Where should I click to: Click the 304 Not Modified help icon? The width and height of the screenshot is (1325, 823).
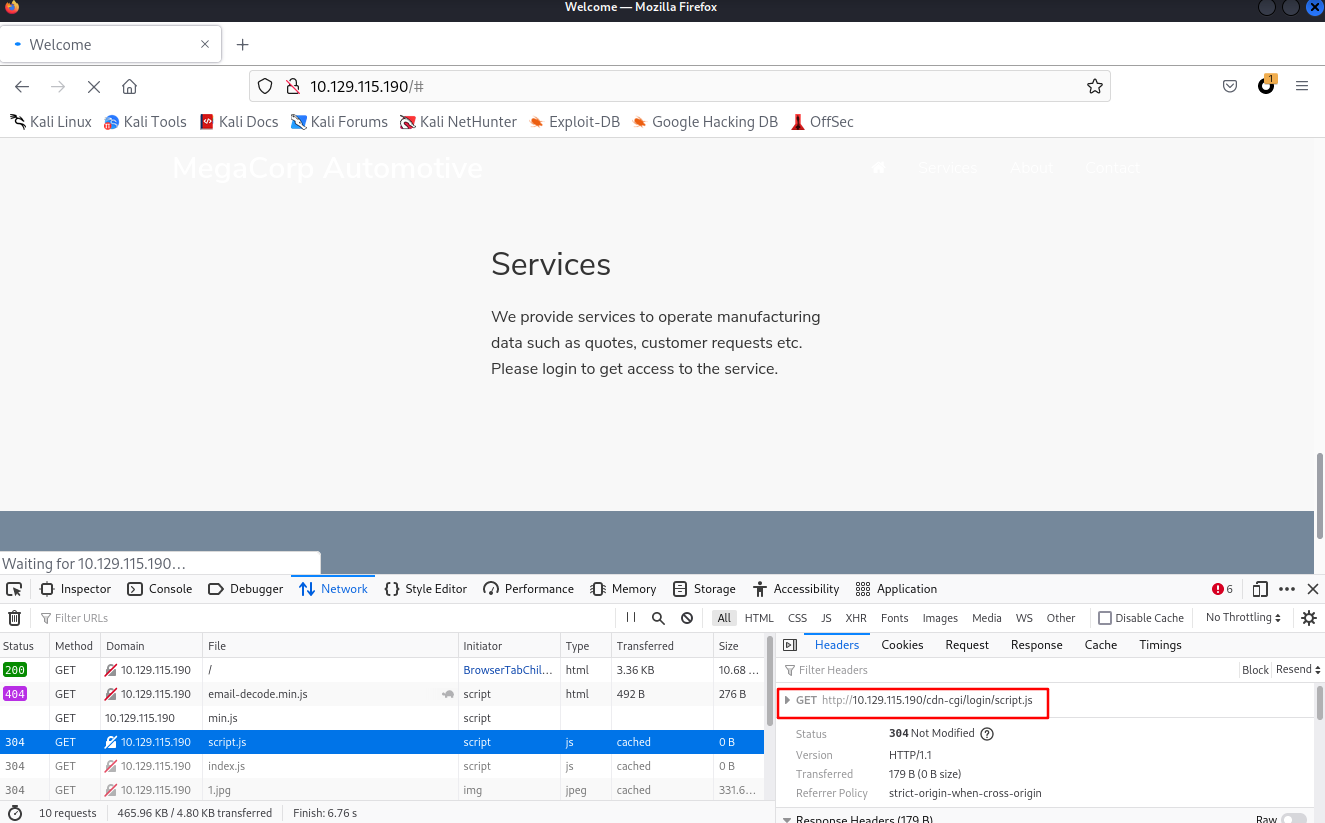point(987,733)
